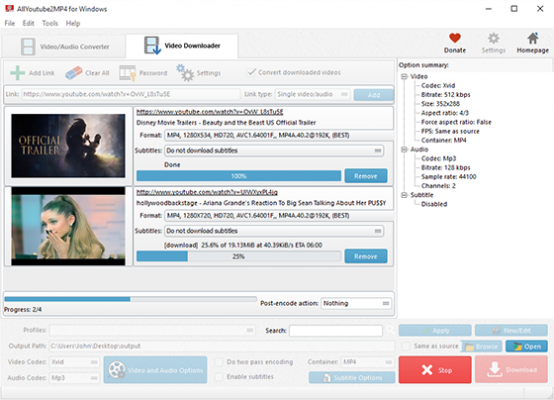Click the Search input field
554x400 pixels.
(x=336, y=330)
